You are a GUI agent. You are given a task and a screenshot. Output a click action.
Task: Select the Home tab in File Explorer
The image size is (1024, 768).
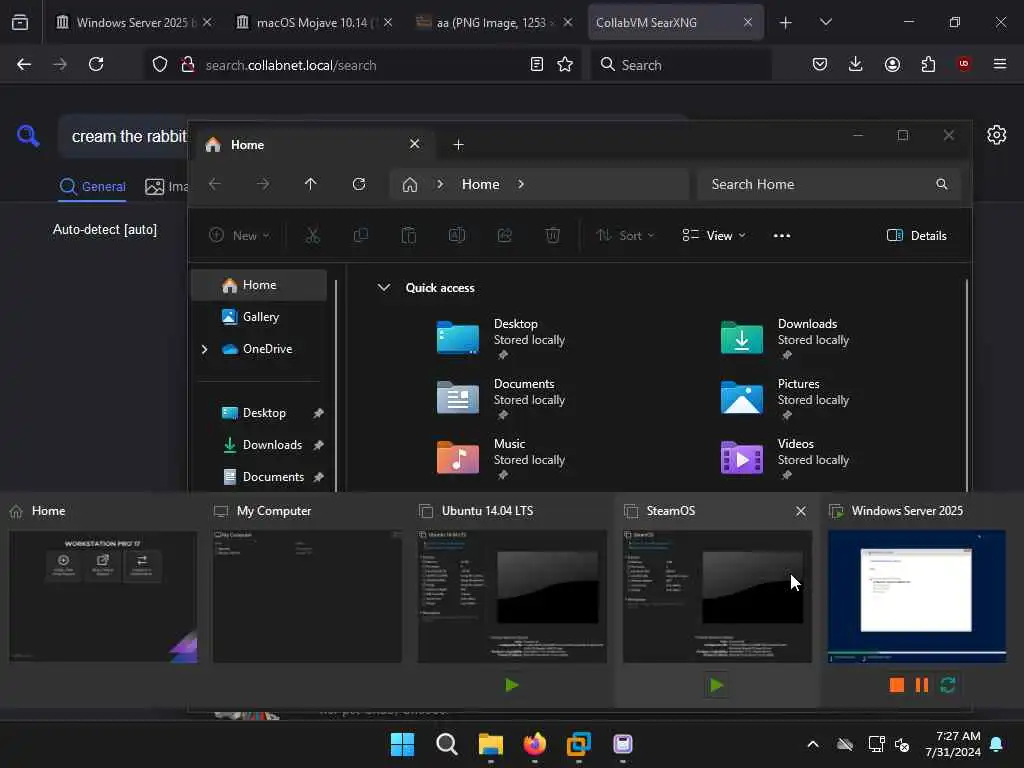pos(313,144)
